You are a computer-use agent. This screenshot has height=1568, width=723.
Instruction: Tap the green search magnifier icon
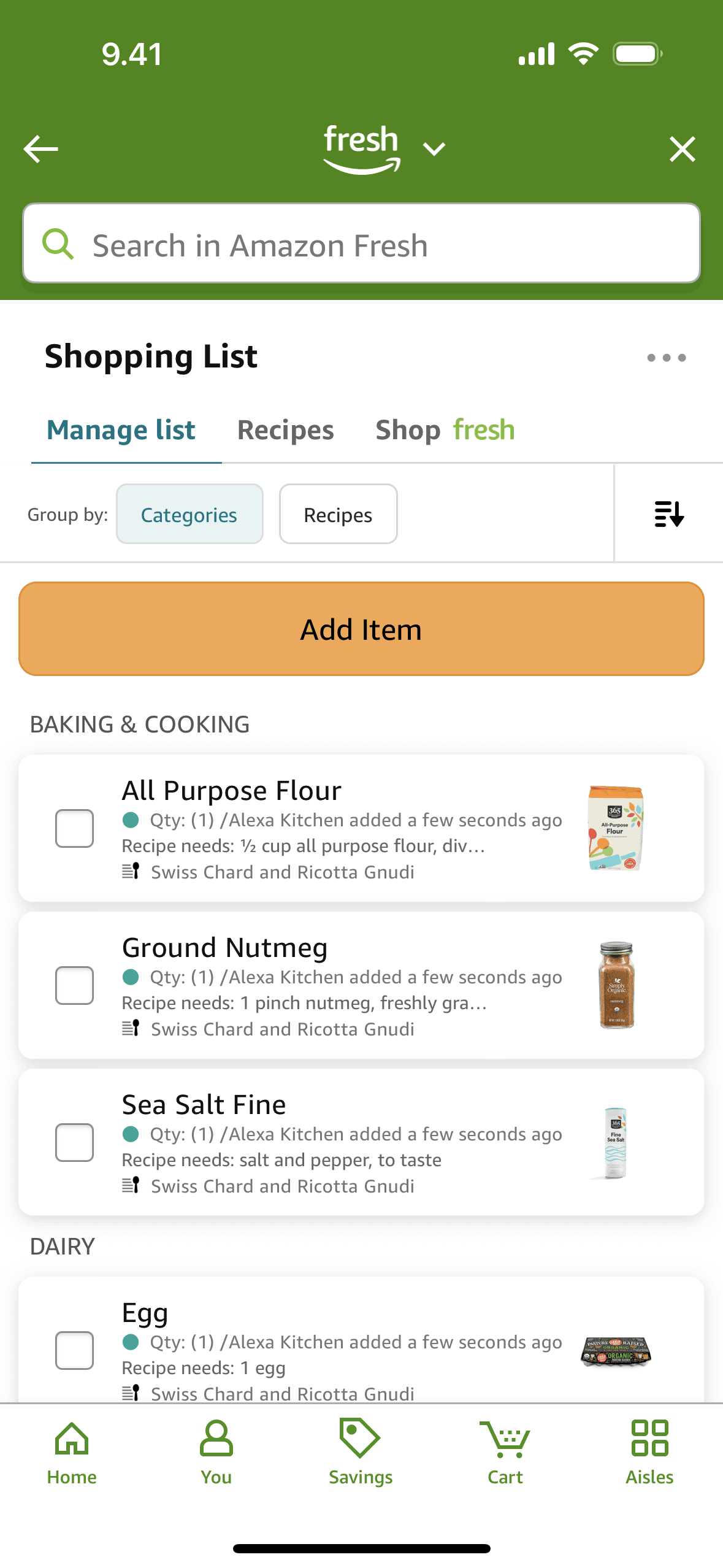[58, 244]
